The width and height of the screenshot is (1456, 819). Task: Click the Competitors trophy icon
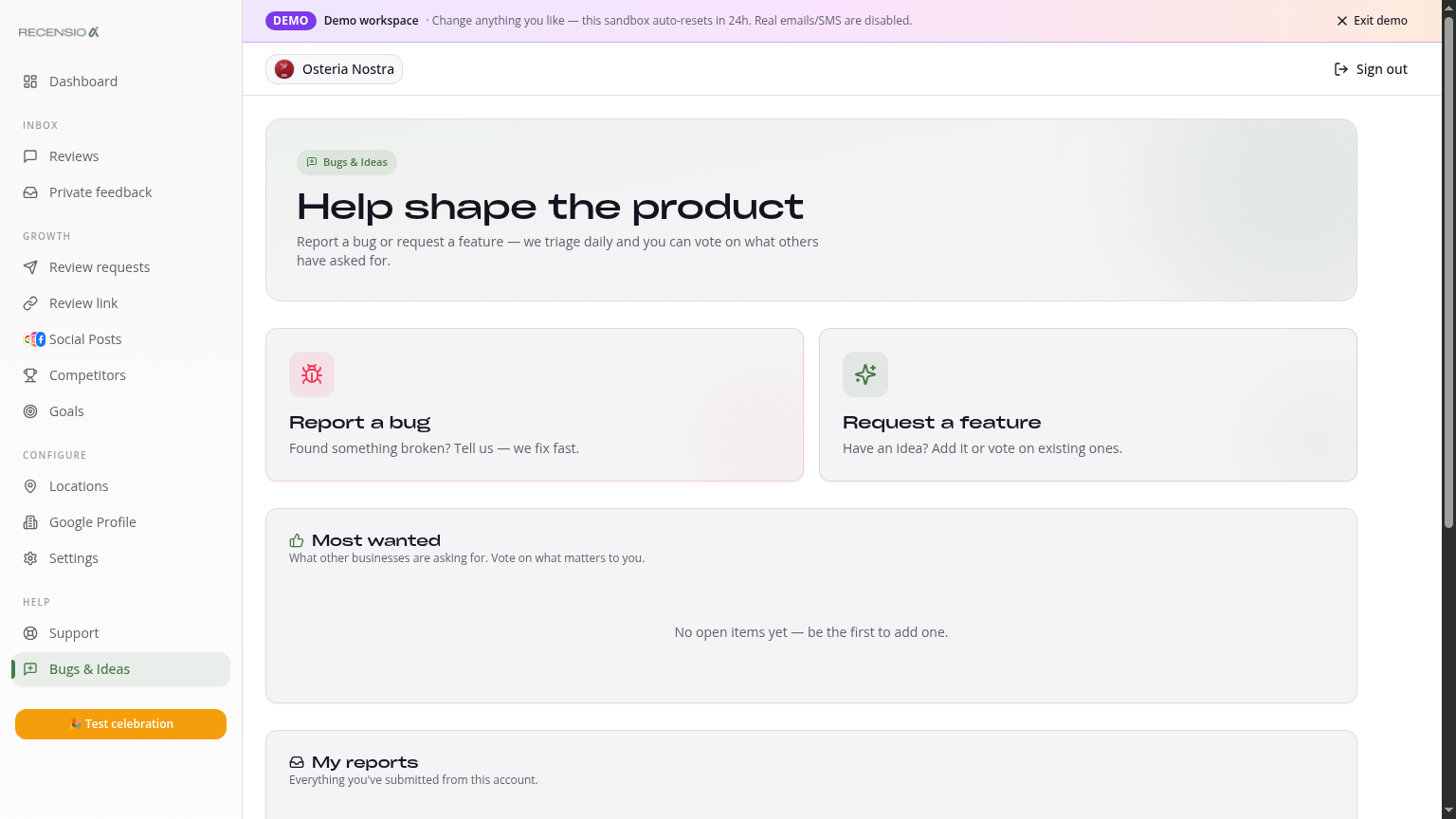(x=30, y=375)
